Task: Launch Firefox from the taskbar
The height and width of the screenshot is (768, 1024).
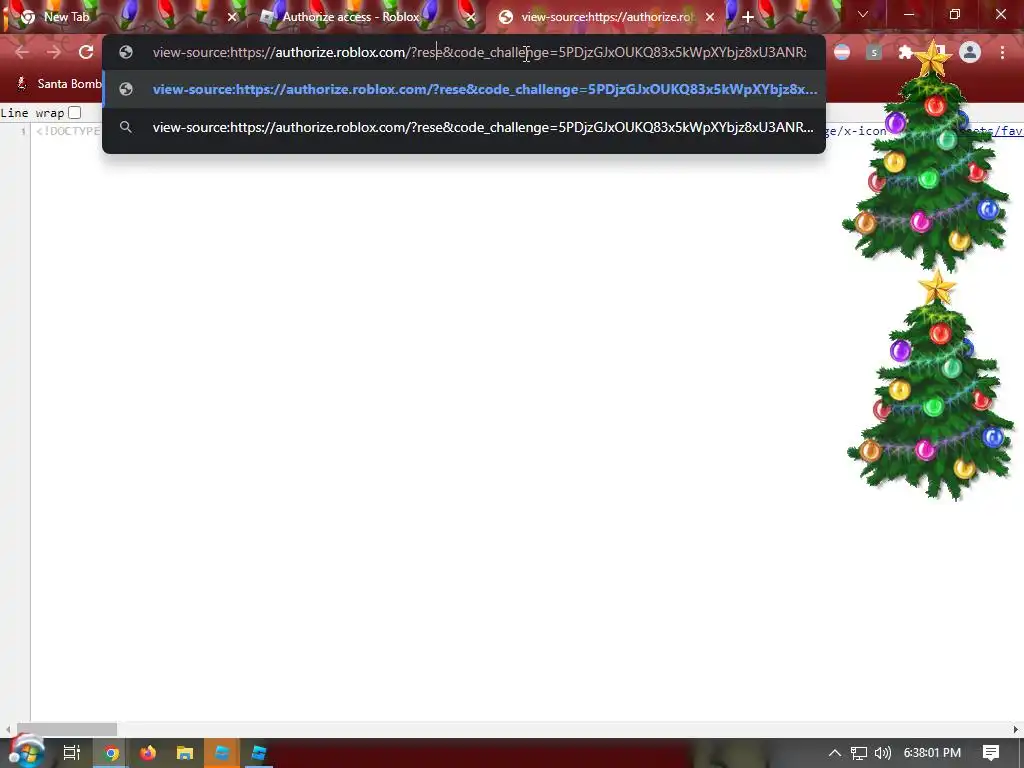Action: coord(148,753)
